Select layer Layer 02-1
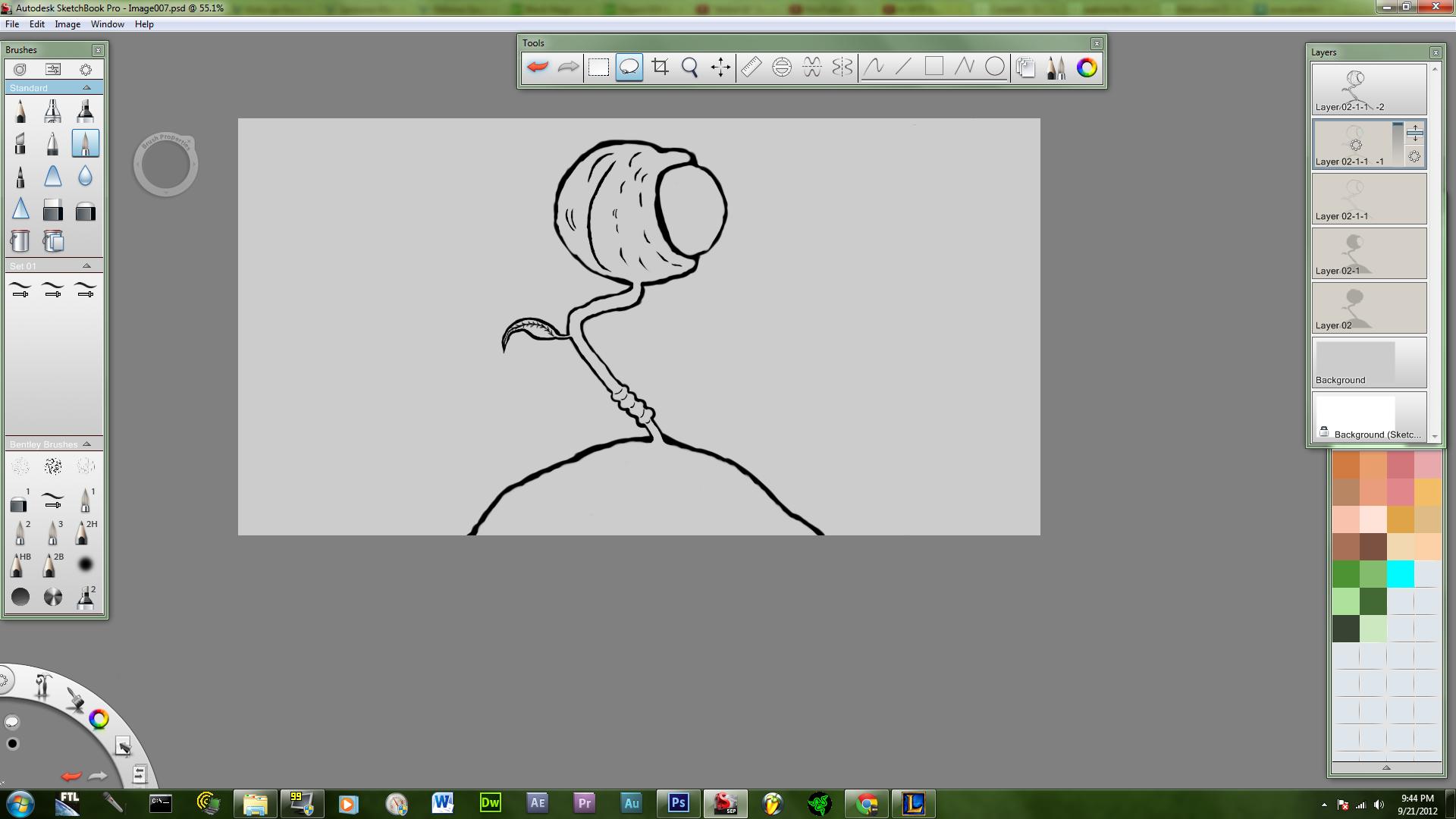1456x819 pixels. (x=1370, y=253)
